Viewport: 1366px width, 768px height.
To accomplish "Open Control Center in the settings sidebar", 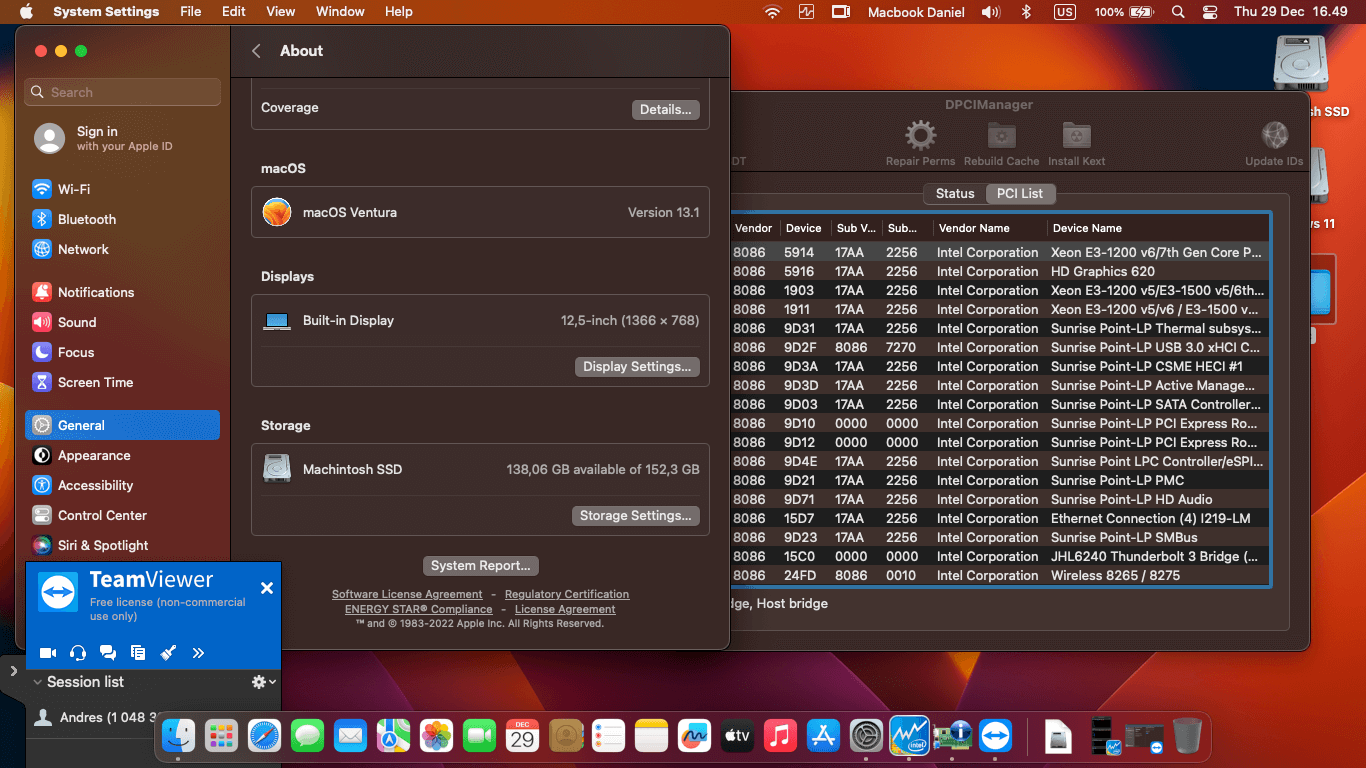I will (x=122, y=515).
